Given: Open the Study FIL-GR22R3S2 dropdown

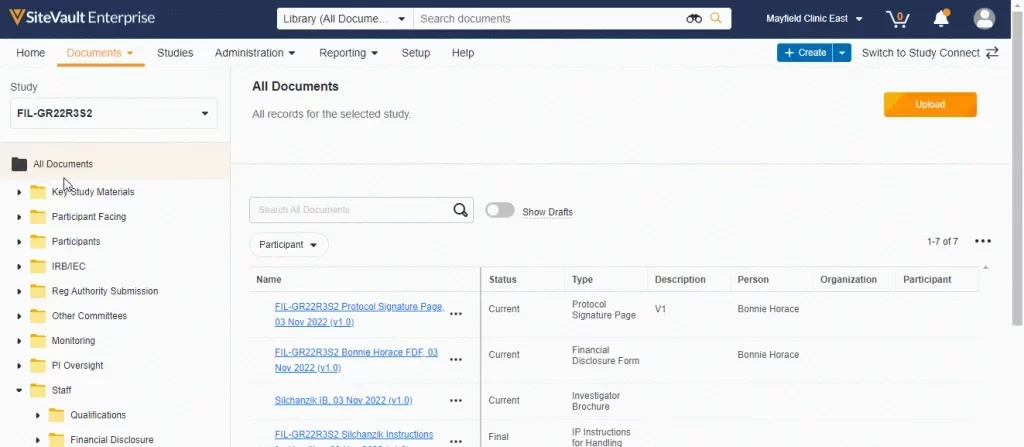Looking at the screenshot, I should click(113, 113).
